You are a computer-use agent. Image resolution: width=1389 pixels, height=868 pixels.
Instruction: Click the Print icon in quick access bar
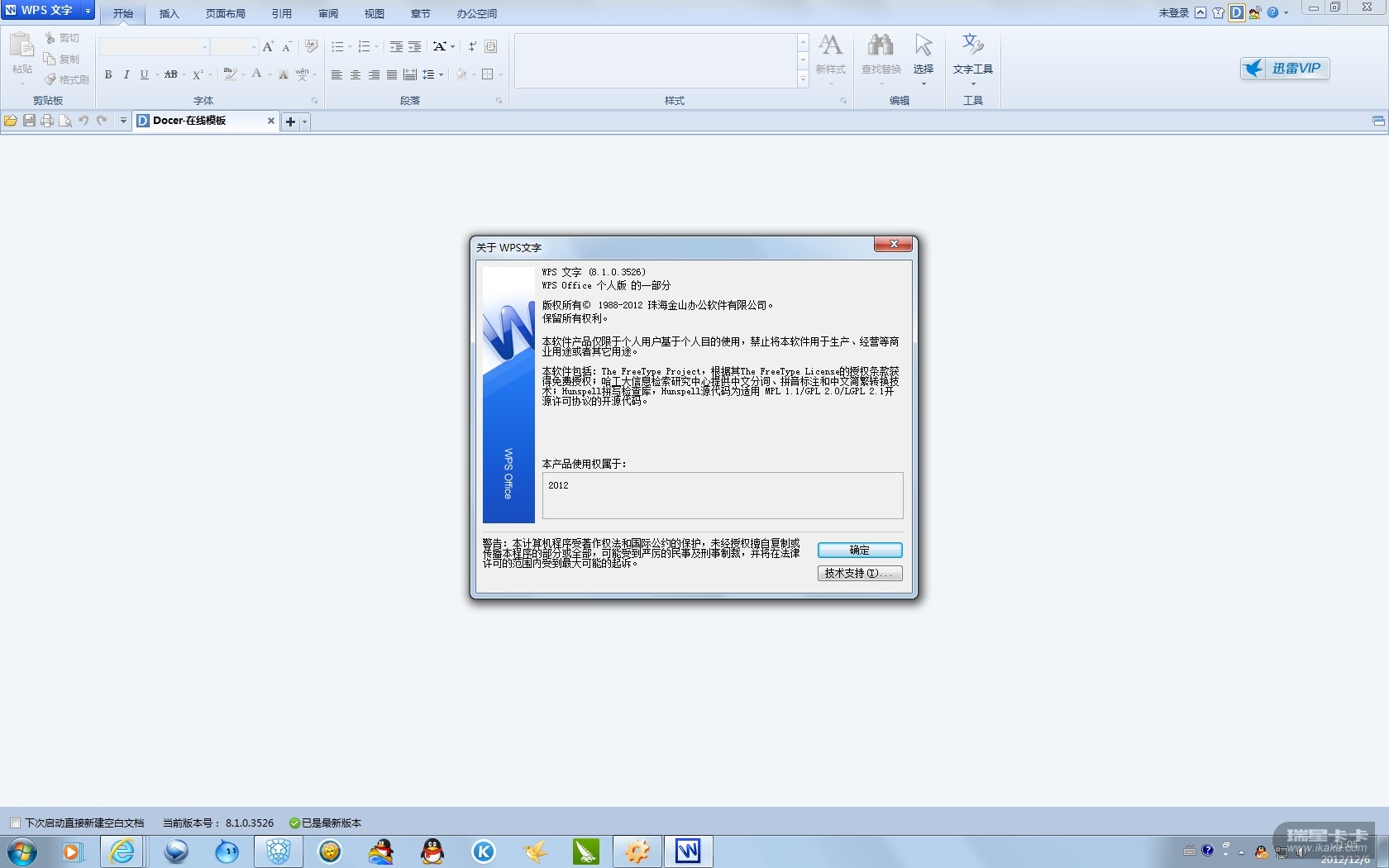47,121
